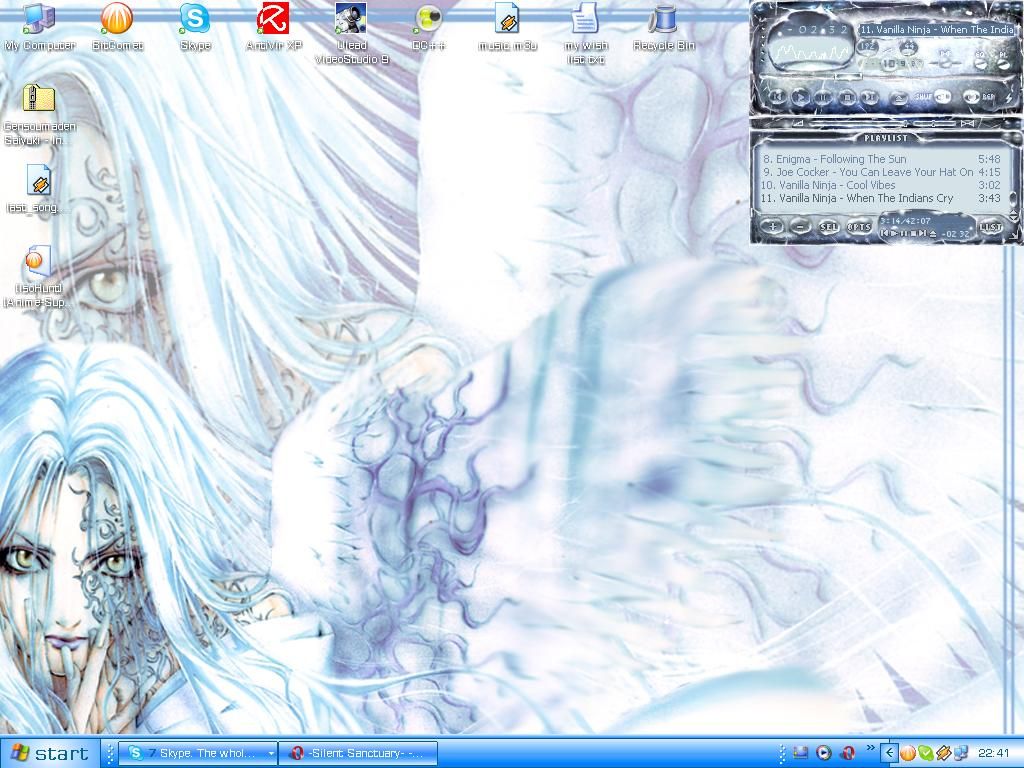Viewport: 1024px width, 768px height.
Task: Toggle repeat in Winamp
Action: click(x=979, y=97)
